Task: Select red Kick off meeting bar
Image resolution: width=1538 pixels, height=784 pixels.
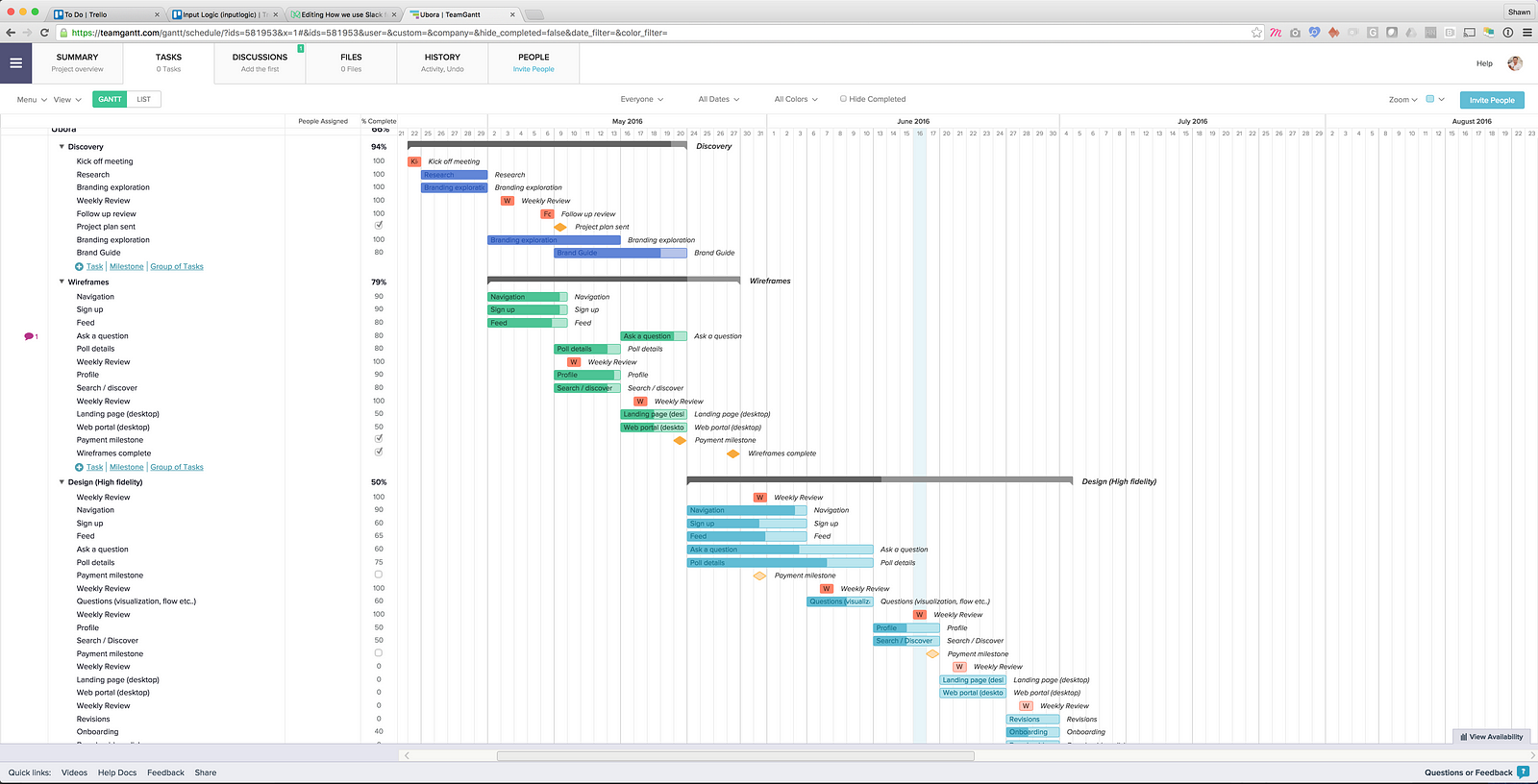Action: click(414, 161)
